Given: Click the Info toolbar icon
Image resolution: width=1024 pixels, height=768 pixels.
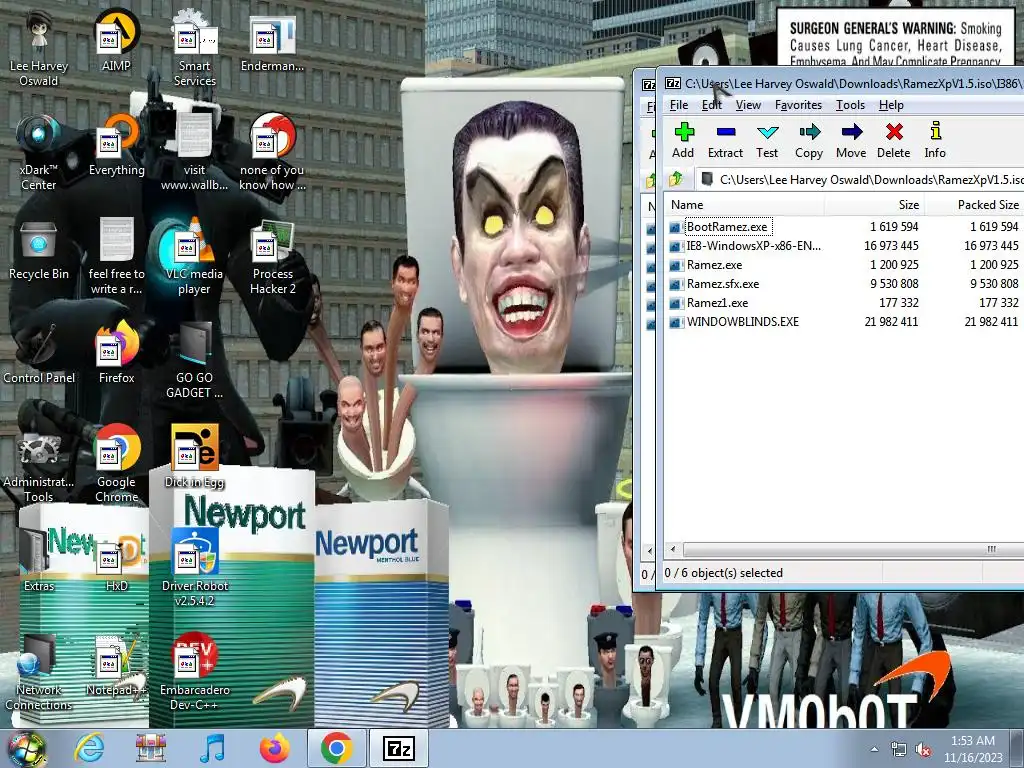Looking at the screenshot, I should [x=935, y=140].
